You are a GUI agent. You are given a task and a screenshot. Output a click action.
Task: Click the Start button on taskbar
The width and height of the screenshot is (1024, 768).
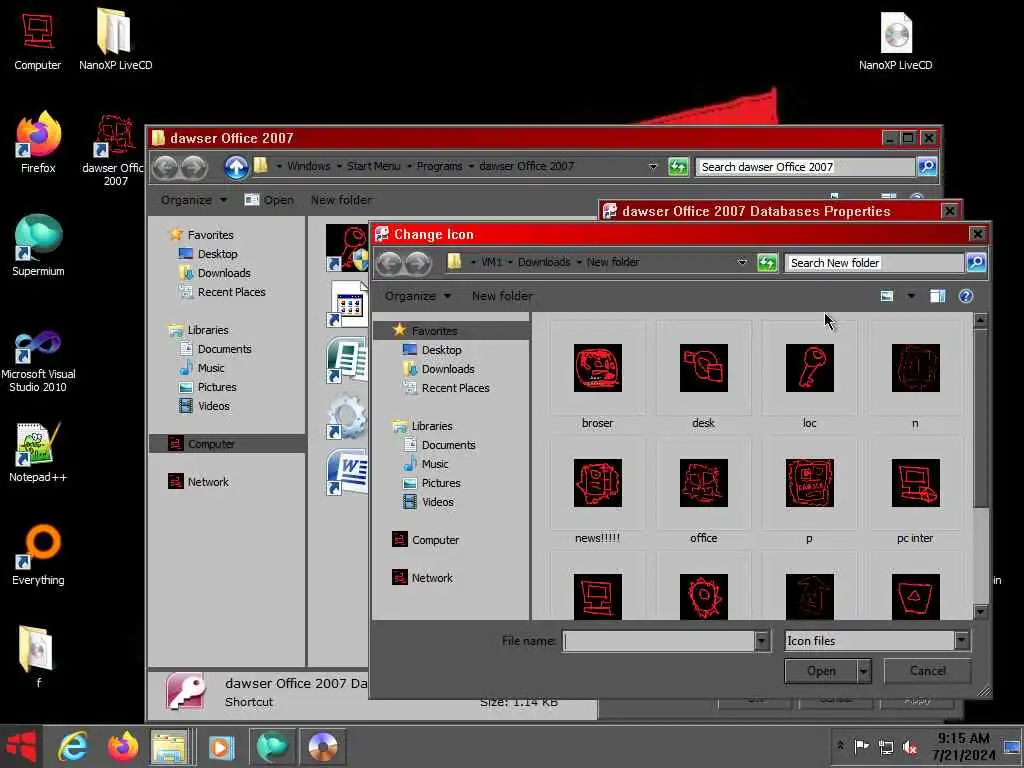pos(22,747)
